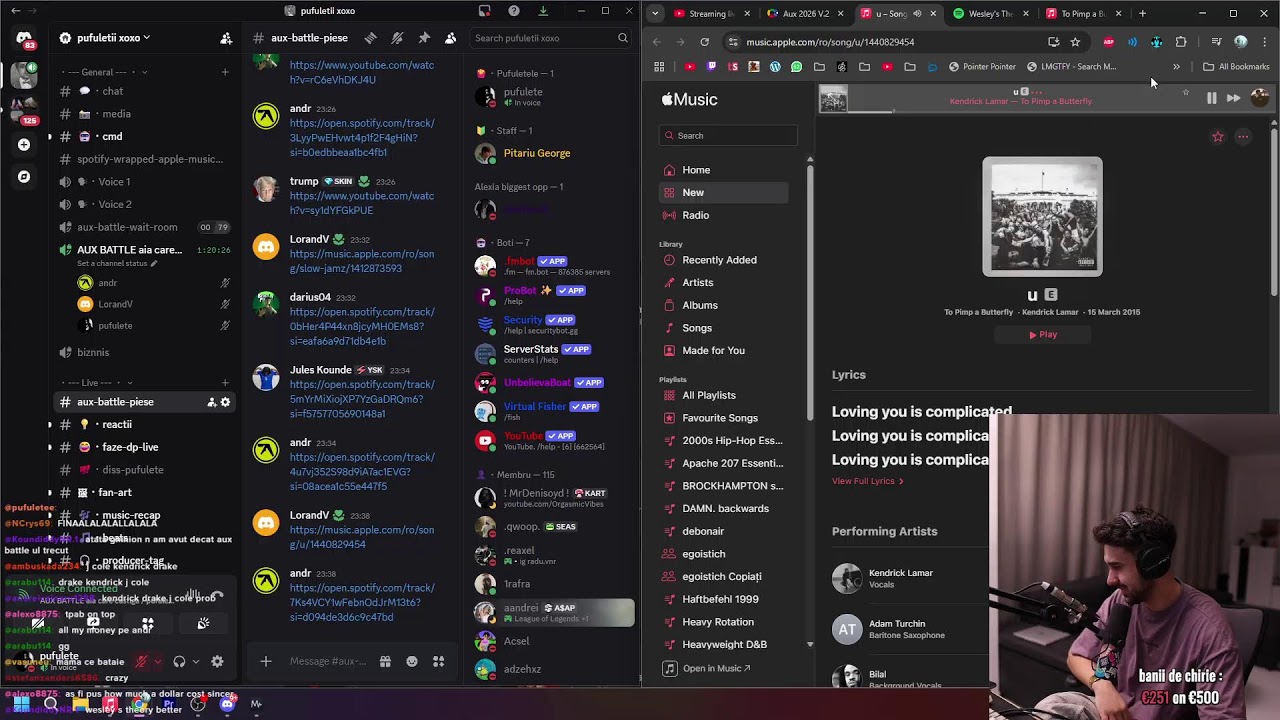Screen dimensions: 1280x720
Task: Open Discord direct messages home icon
Action: coord(24,38)
